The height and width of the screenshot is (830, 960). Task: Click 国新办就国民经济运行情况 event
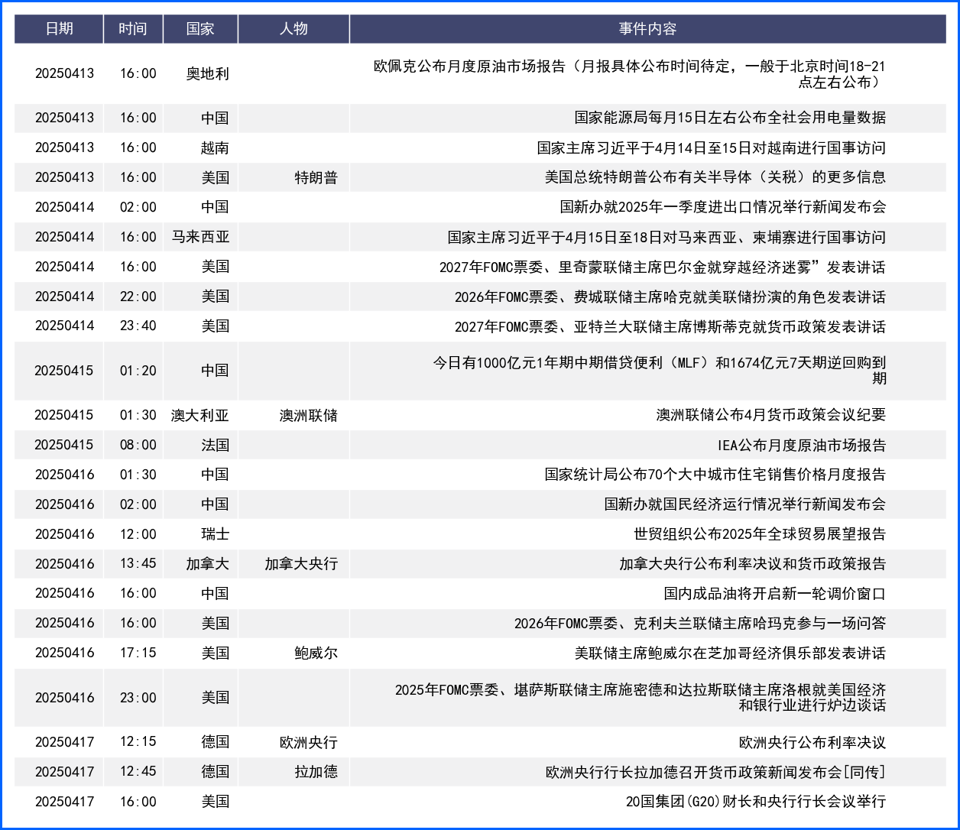point(744,504)
